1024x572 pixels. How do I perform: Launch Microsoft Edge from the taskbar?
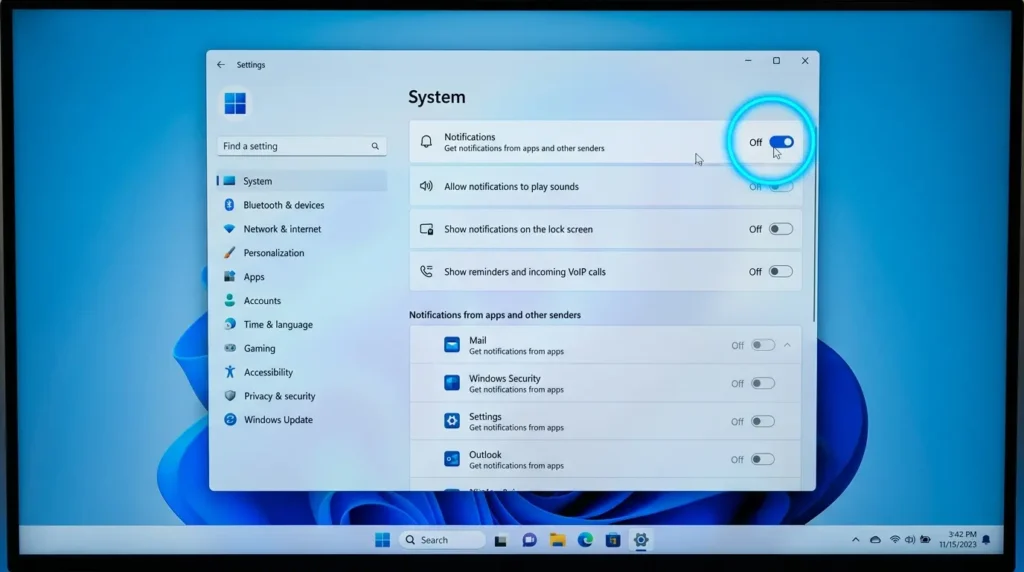tap(585, 540)
